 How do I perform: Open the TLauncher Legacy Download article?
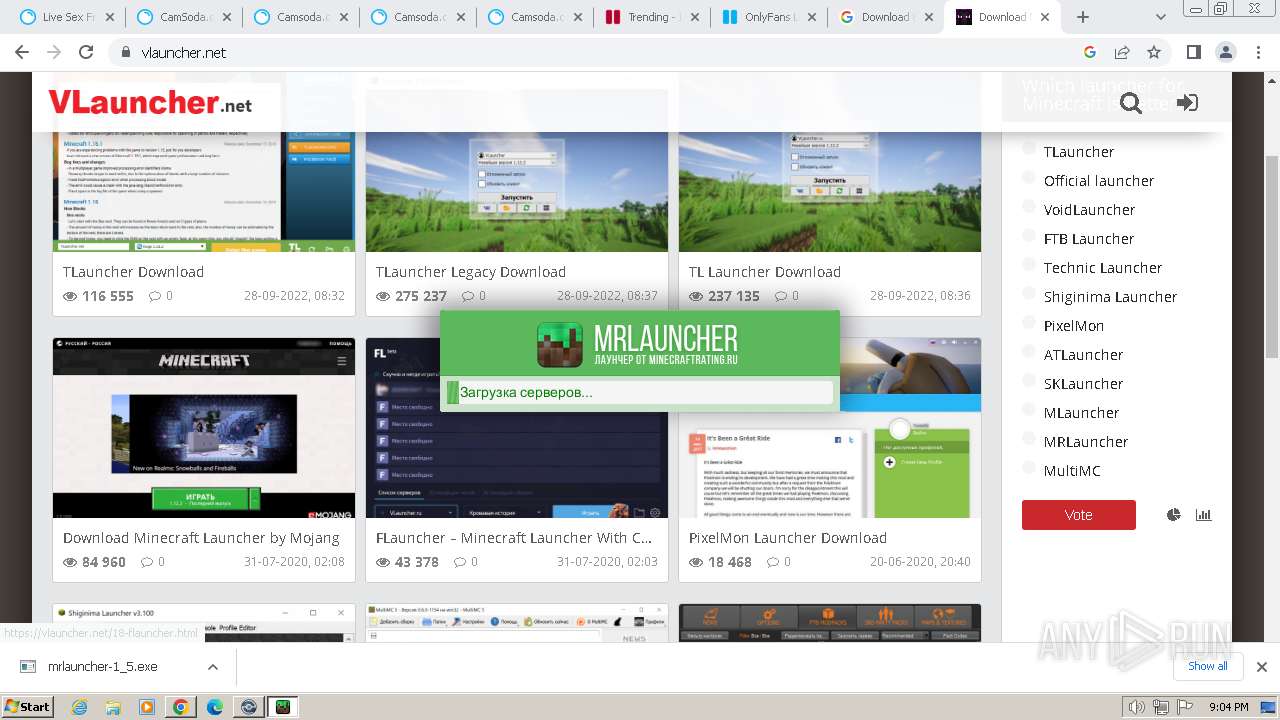coord(471,272)
